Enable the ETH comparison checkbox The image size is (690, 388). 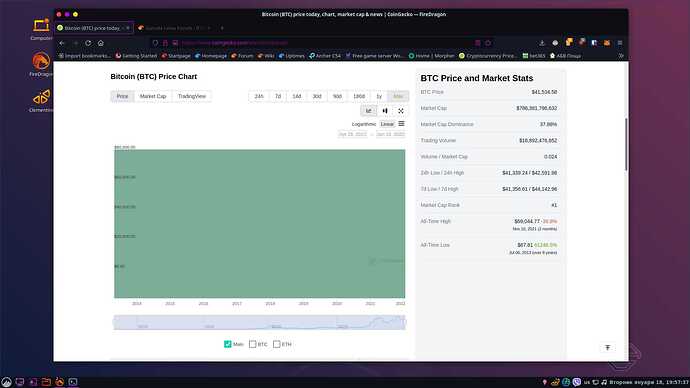tap(276, 344)
